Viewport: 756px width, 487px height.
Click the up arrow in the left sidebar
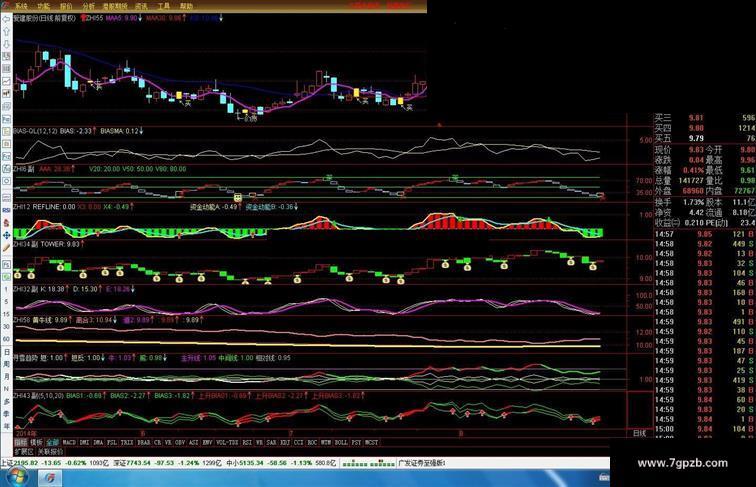point(6,32)
